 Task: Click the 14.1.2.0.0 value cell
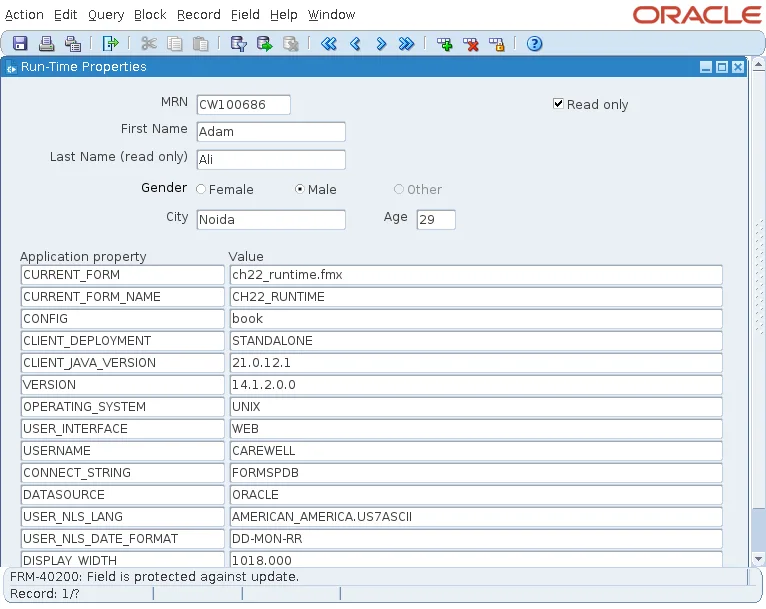pyautogui.click(x=476, y=385)
